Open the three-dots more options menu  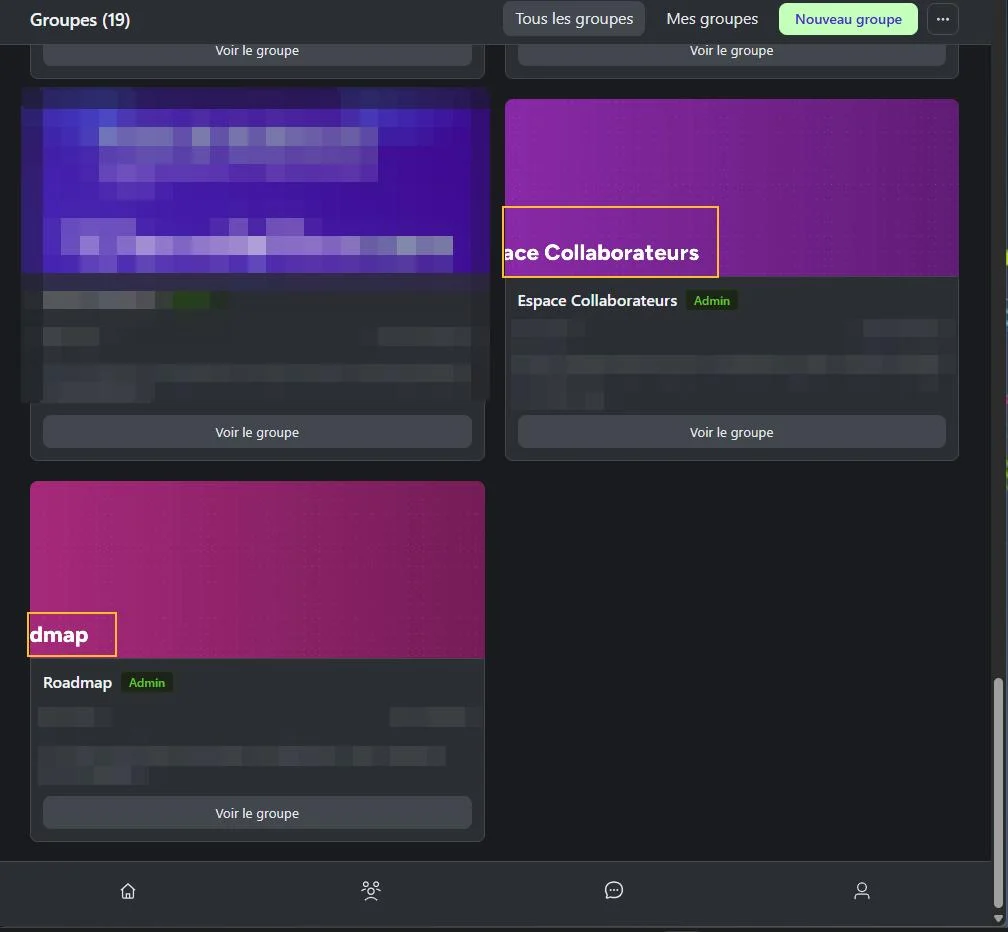pyautogui.click(x=943, y=19)
